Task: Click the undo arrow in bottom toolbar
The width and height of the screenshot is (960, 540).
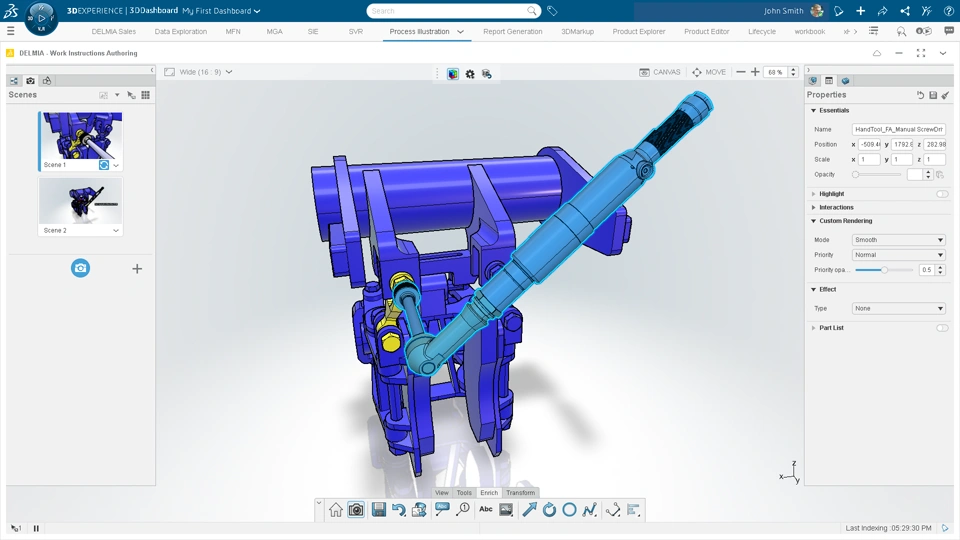Action: point(399,509)
